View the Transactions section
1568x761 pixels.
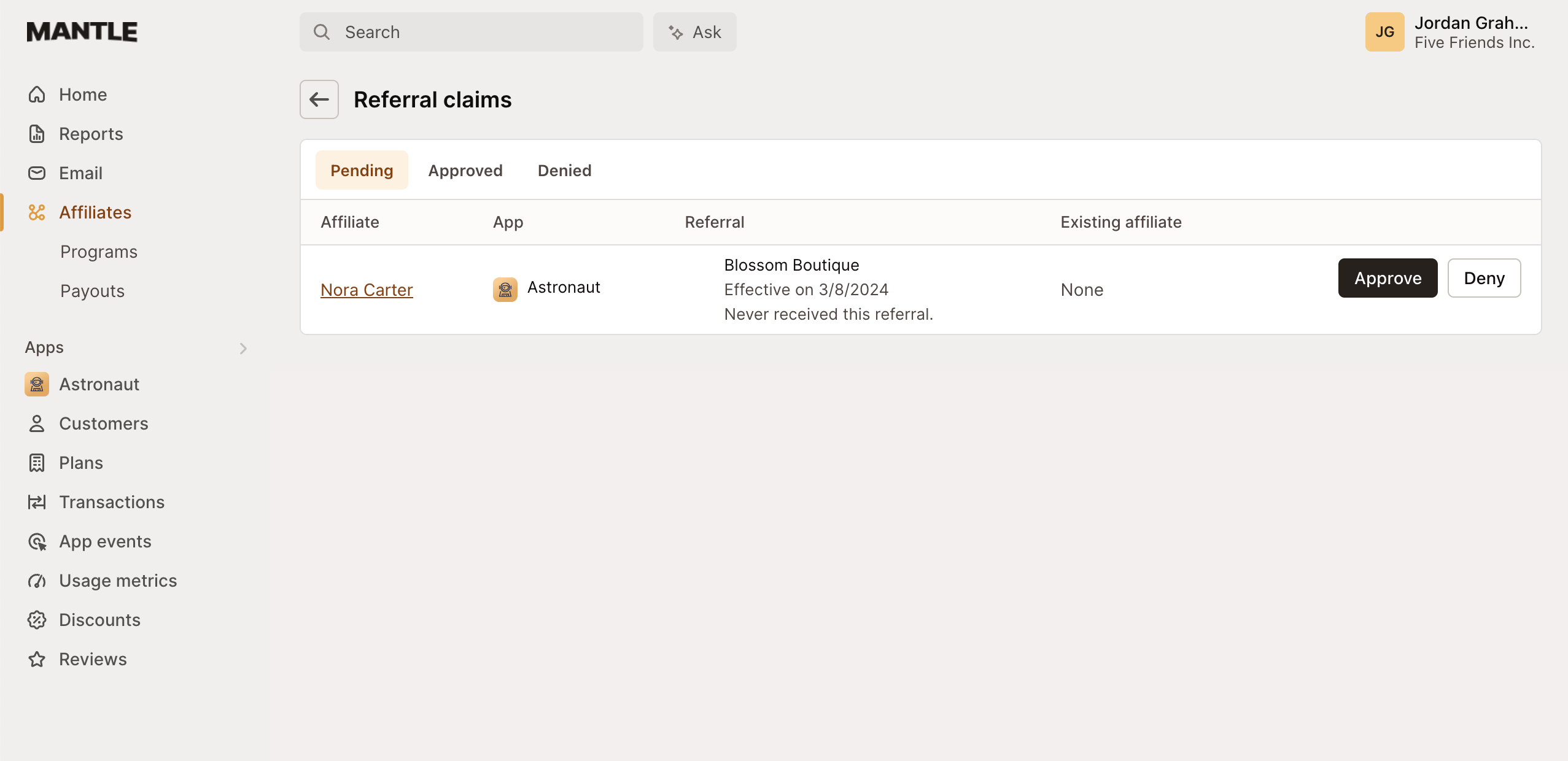point(112,501)
